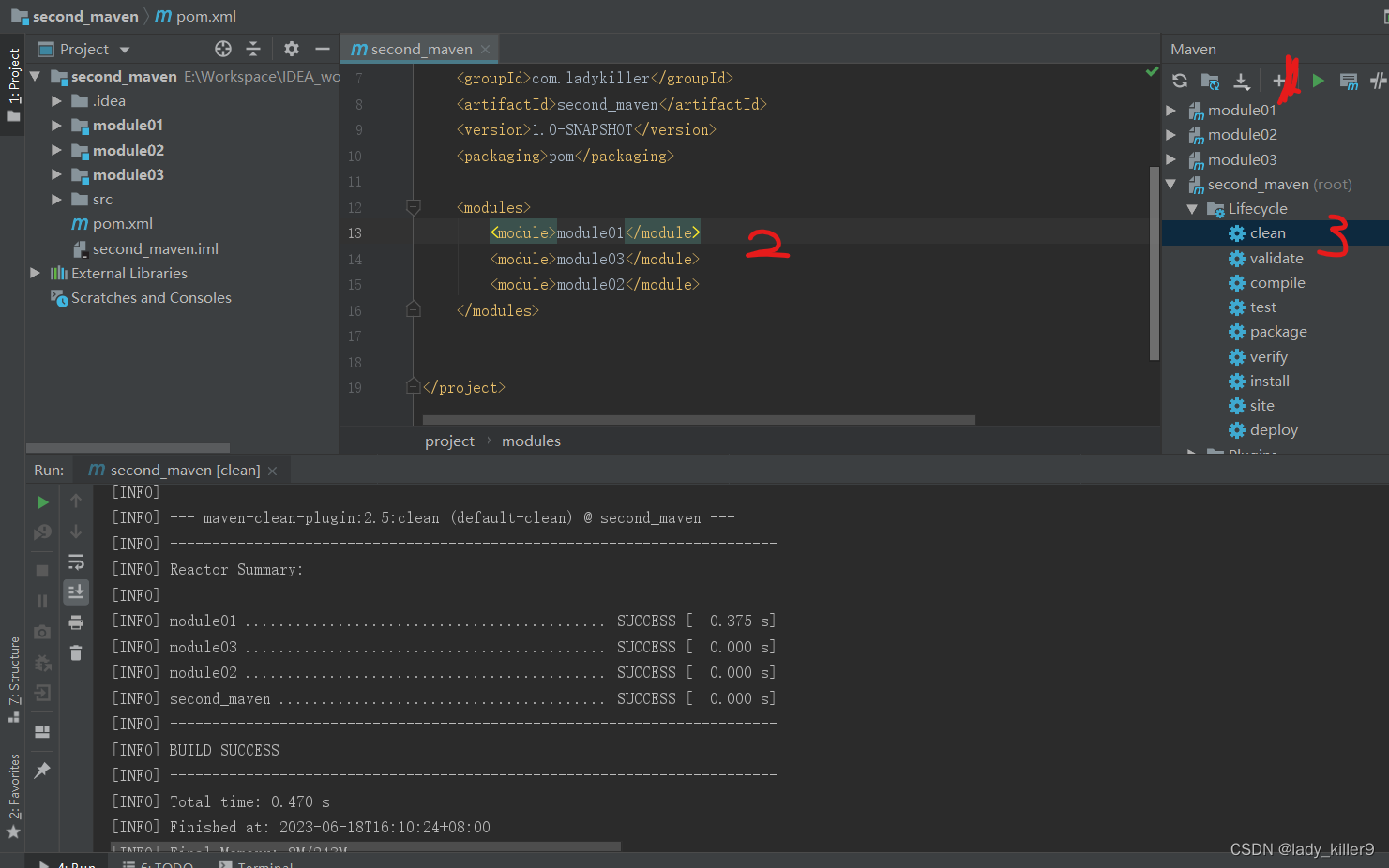
Task: Click the locate target icon in Project panel
Action: [x=222, y=49]
